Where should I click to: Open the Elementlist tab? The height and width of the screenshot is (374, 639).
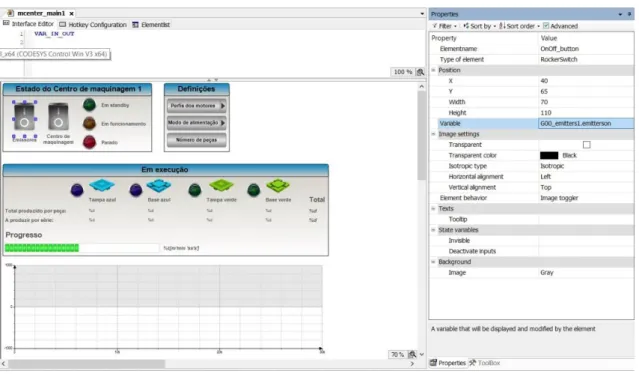pyautogui.click(x=151, y=25)
